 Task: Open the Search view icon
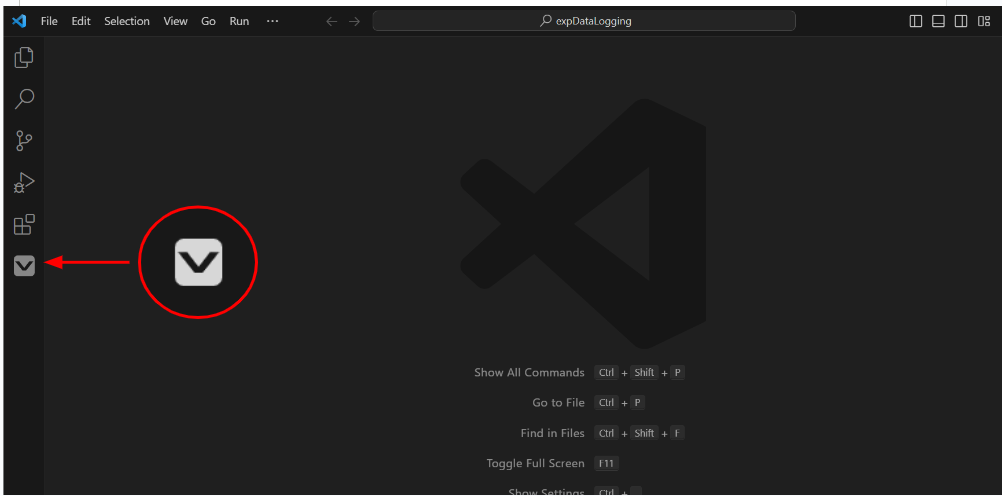point(24,99)
